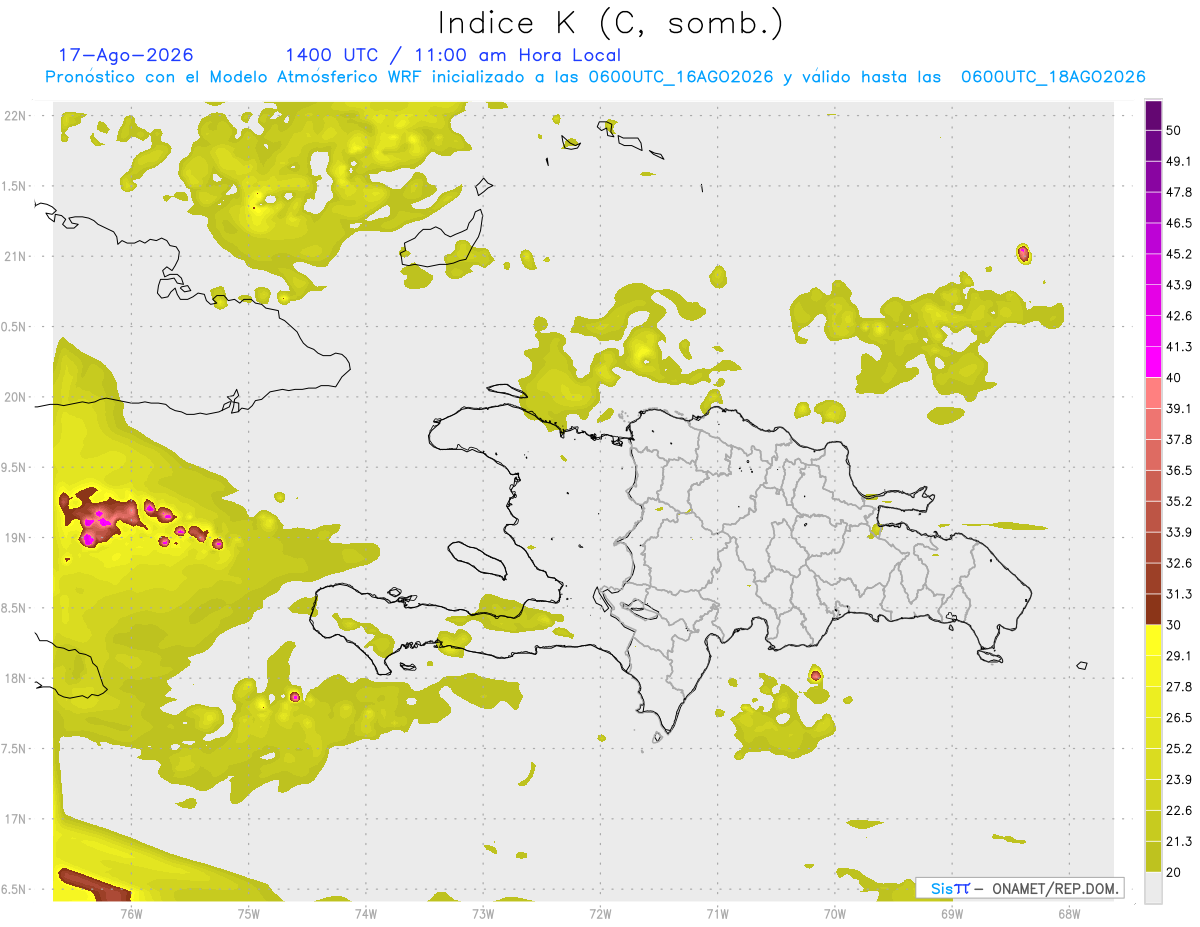Viewport: 1200px width, 927px height.
Task: Select the date label "17-Ago-2026"
Action: click(126, 56)
